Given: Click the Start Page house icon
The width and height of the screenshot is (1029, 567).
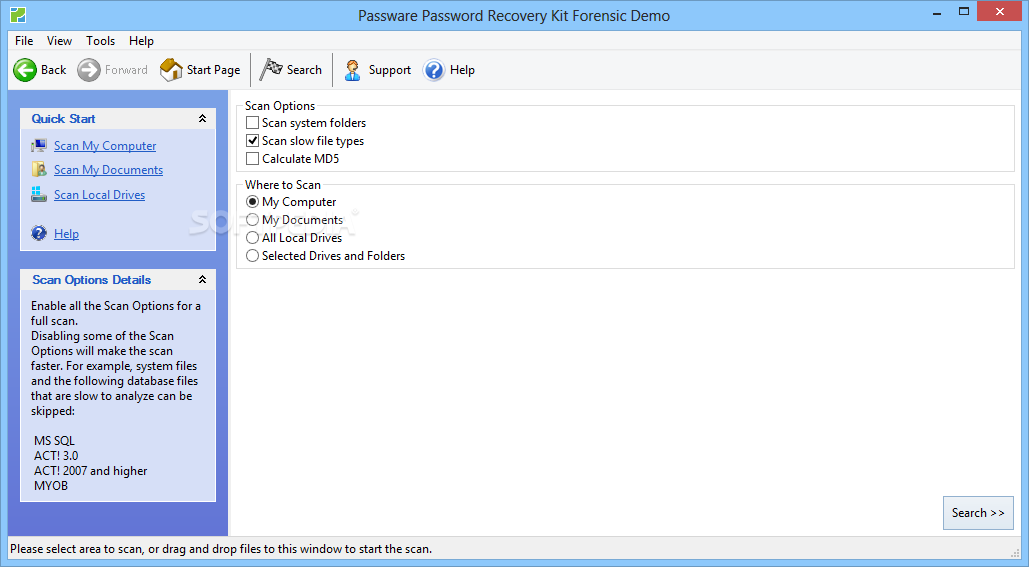Looking at the screenshot, I should (171, 70).
